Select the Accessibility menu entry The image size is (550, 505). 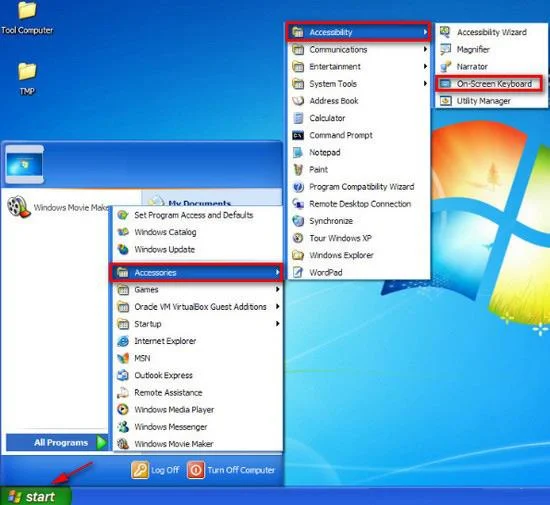pyautogui.click(x=358, y=32)
